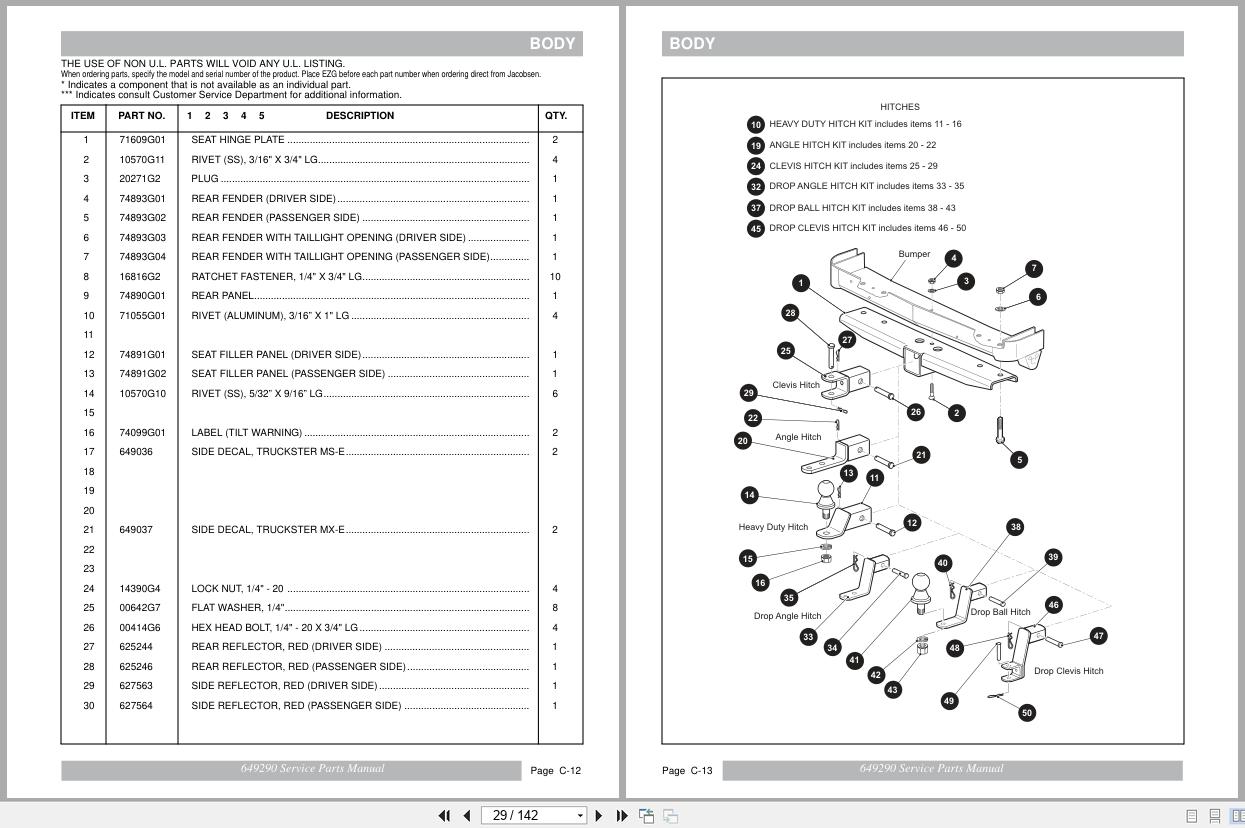Image resolution: width=1245 pixels, height=828 pixels.
Task: Click the right page 'BODY' header
Action: click(x=692, y=44)
